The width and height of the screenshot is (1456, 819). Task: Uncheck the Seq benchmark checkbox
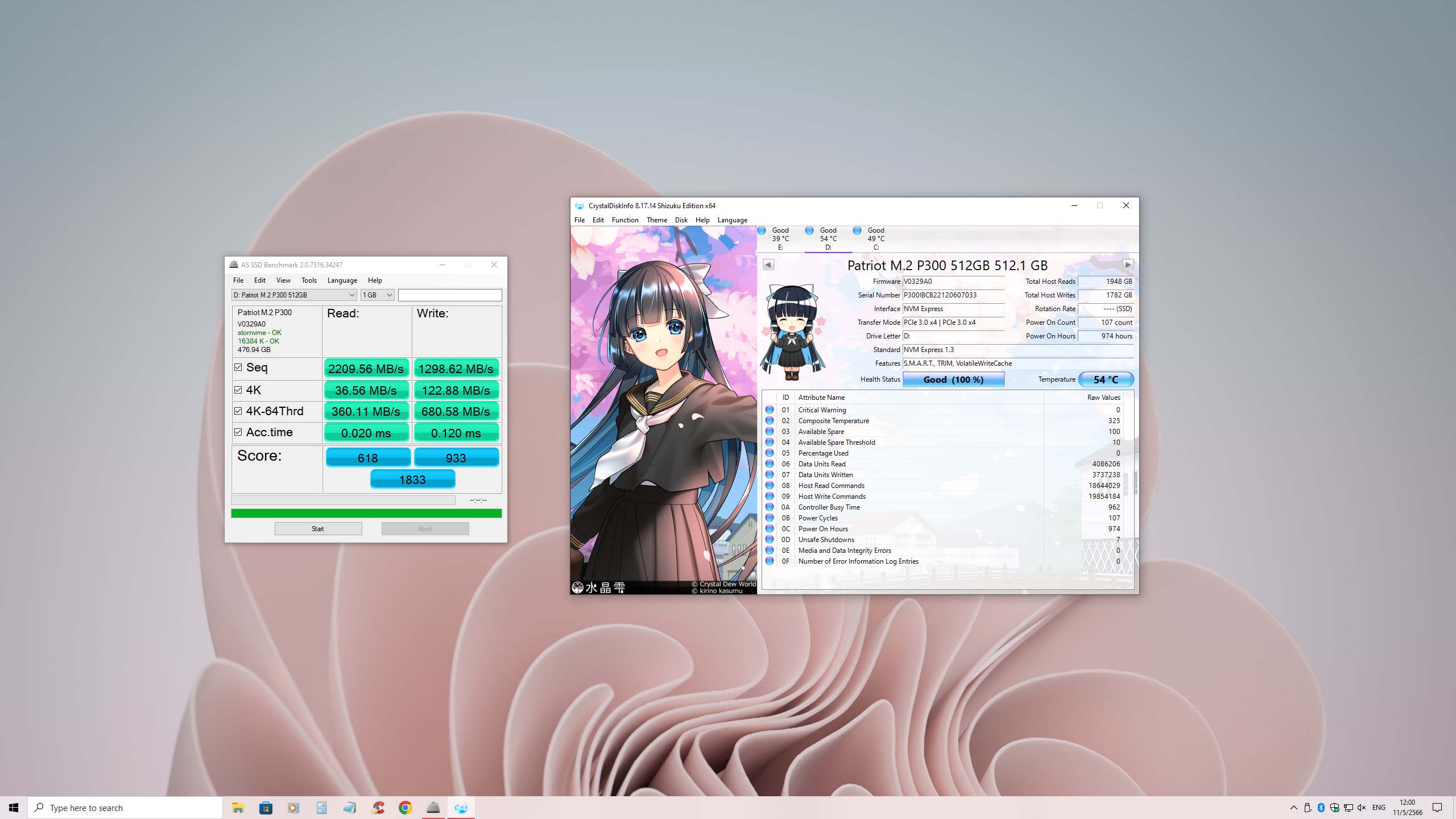point(238,367)
